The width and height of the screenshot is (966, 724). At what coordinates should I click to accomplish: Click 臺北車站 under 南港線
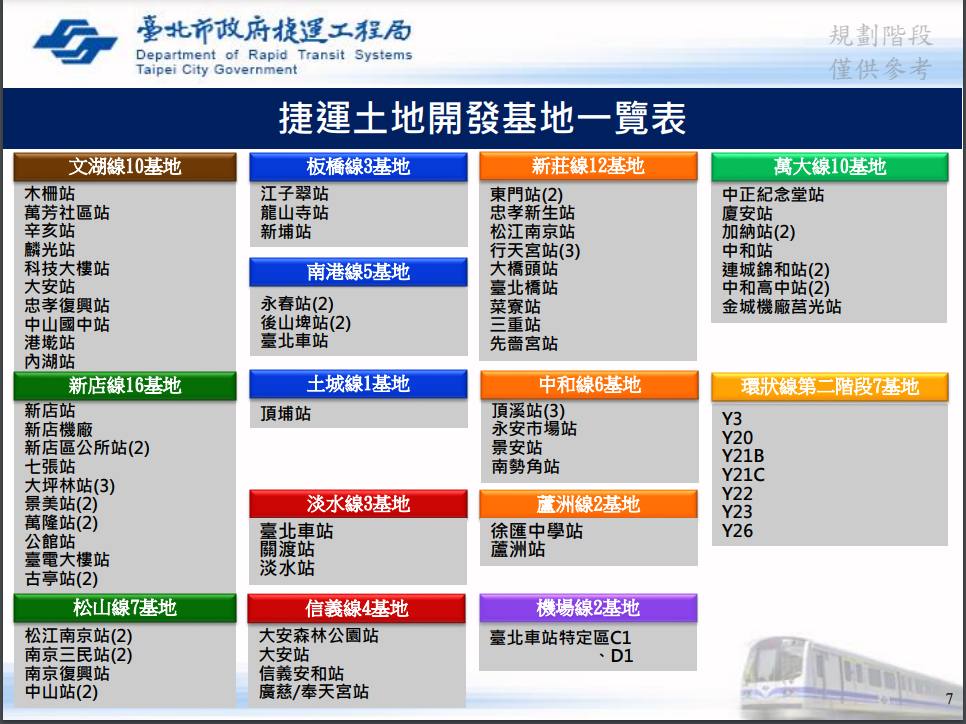click(x=294, y=341)
